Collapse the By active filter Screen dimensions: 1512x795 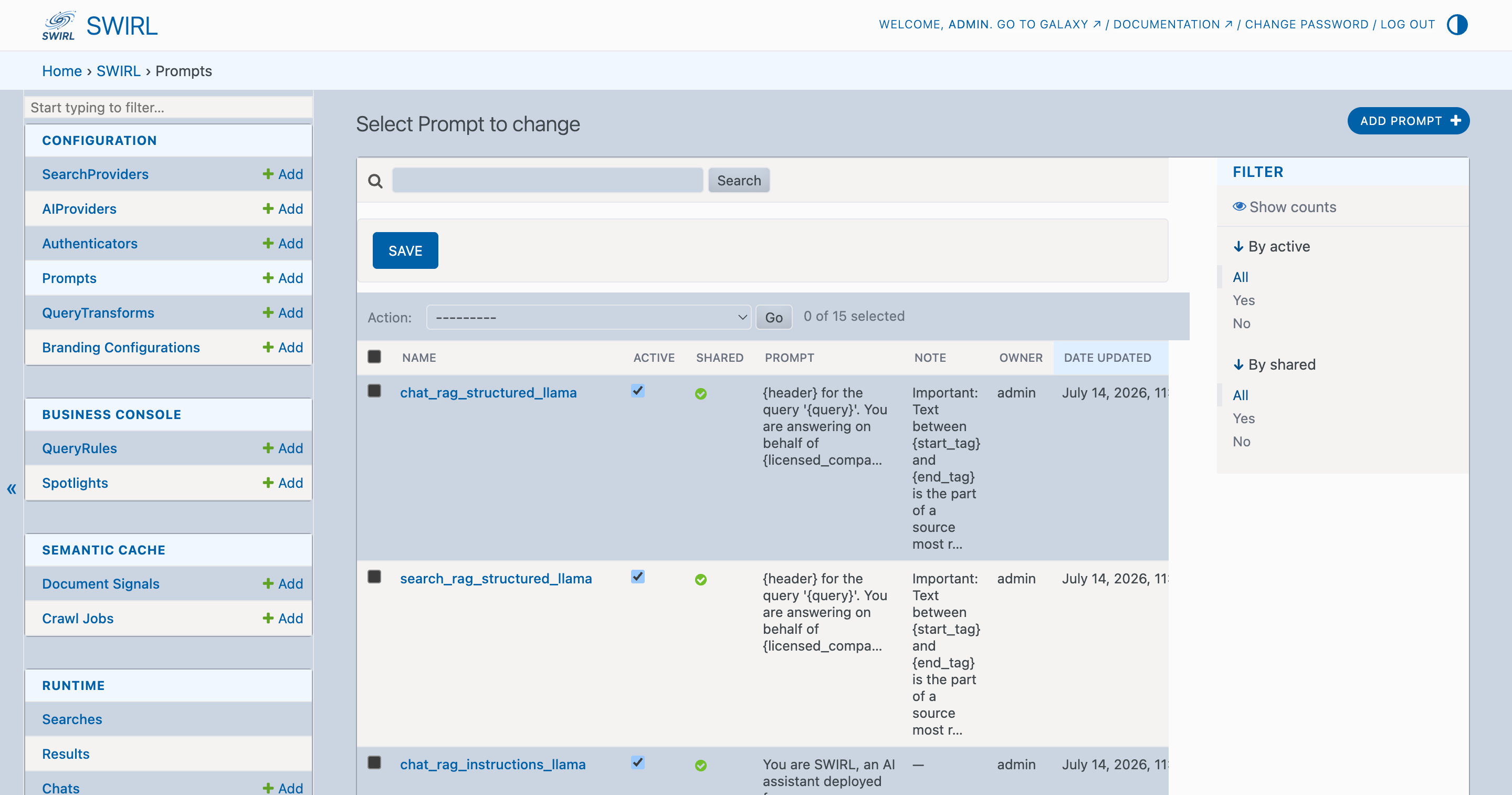coord(1272,247)
